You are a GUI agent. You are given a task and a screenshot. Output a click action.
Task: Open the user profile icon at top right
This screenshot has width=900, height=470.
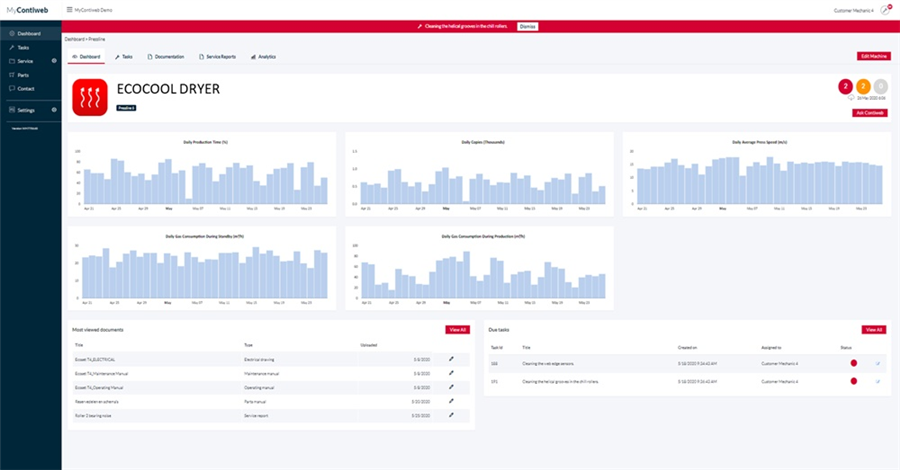click(886, 10)
